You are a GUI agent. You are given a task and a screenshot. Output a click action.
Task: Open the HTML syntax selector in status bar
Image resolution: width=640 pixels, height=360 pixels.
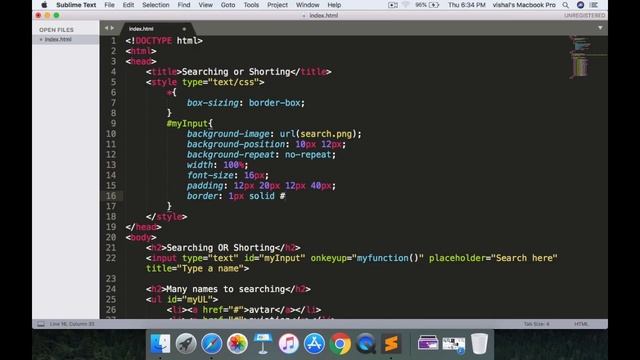click(581, 324)
